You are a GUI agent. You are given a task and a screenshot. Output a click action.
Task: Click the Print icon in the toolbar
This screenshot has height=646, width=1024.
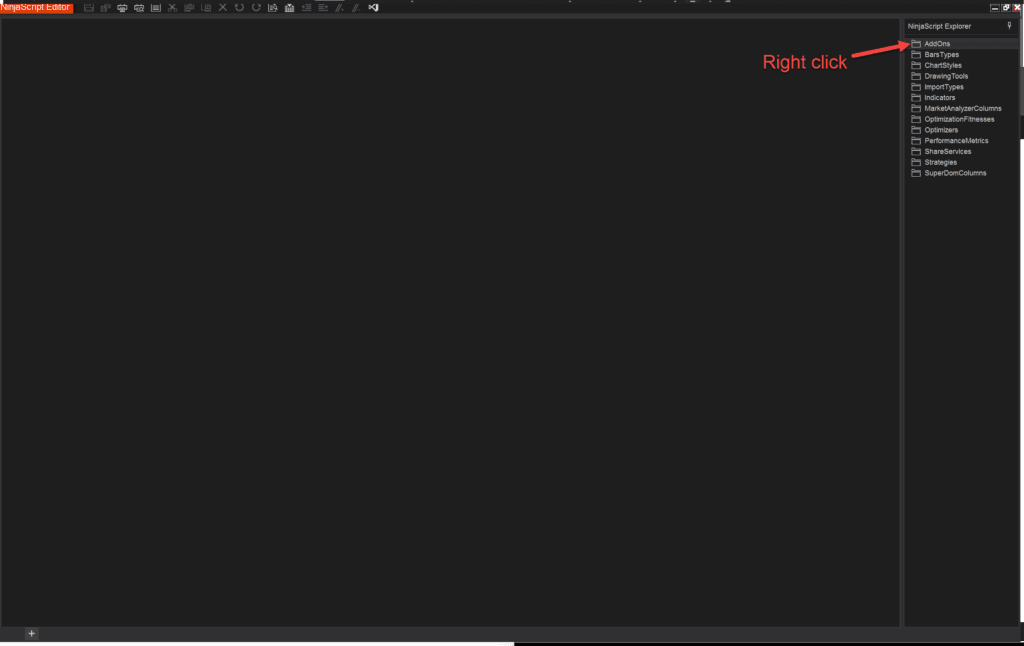(122, 8)
